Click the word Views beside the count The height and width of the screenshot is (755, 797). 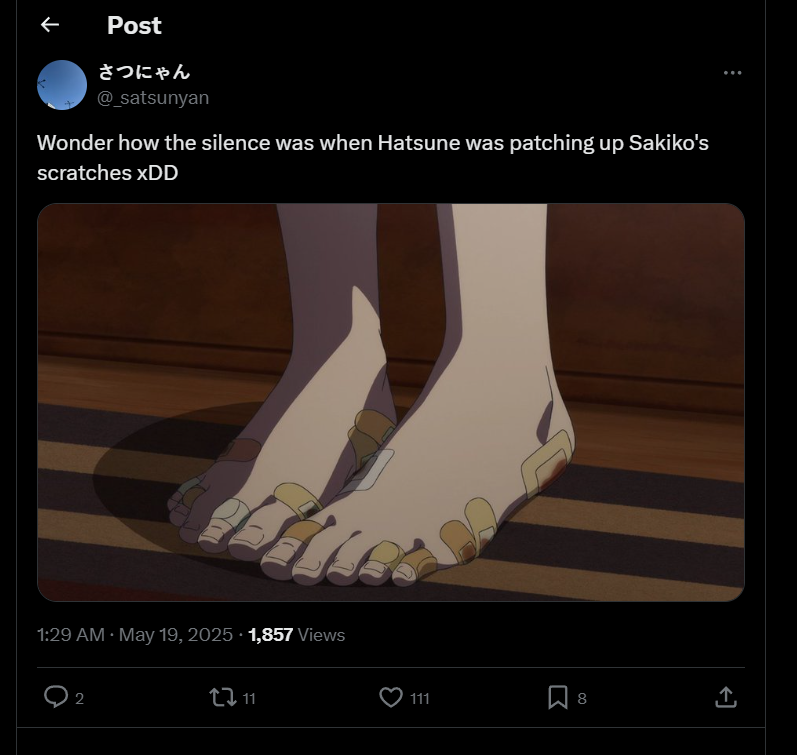click(321, 635)
